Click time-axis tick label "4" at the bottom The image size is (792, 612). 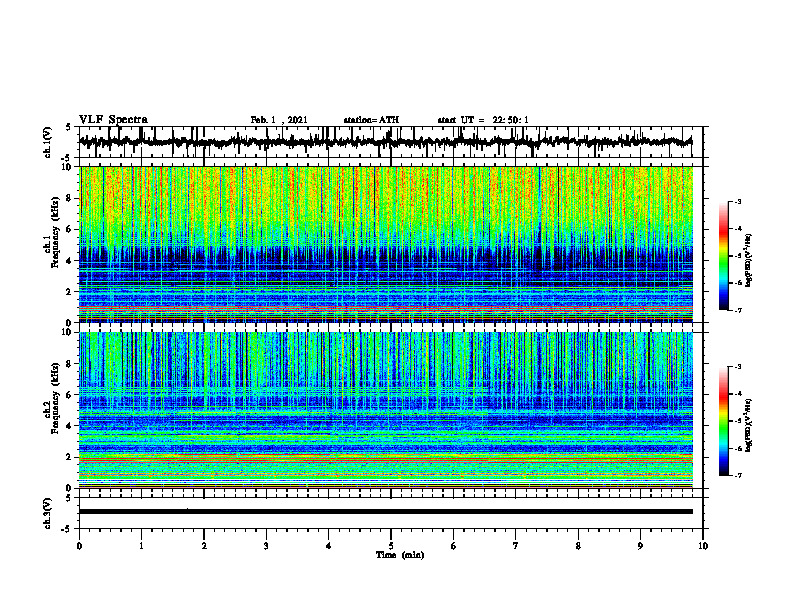329,546
